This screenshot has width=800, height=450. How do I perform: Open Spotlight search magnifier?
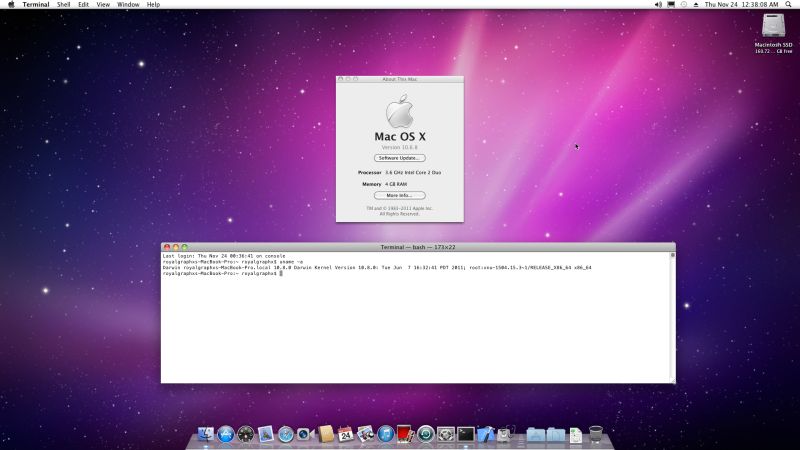point(788,4)
